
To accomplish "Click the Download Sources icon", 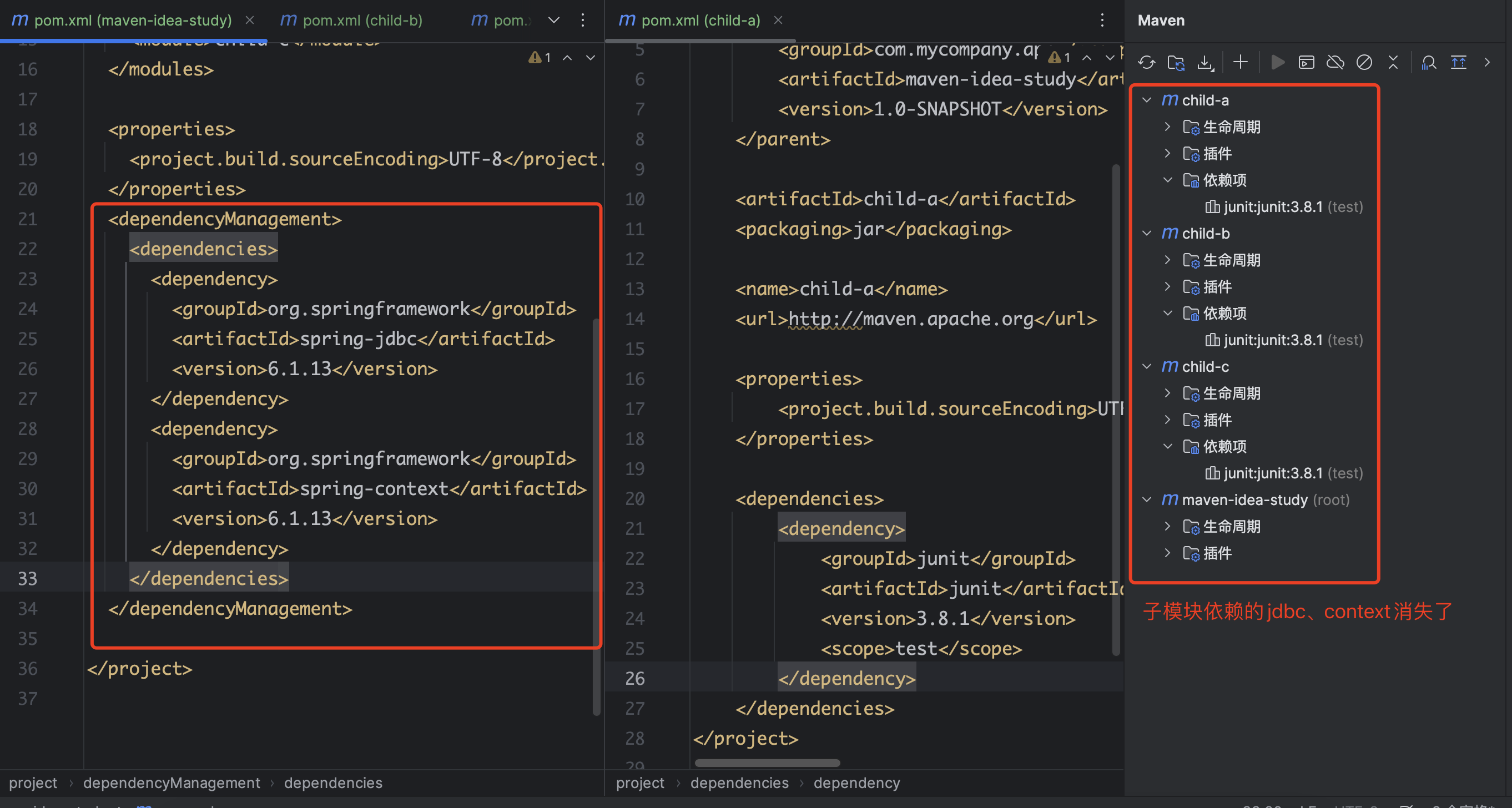I will coord(1205,62).
